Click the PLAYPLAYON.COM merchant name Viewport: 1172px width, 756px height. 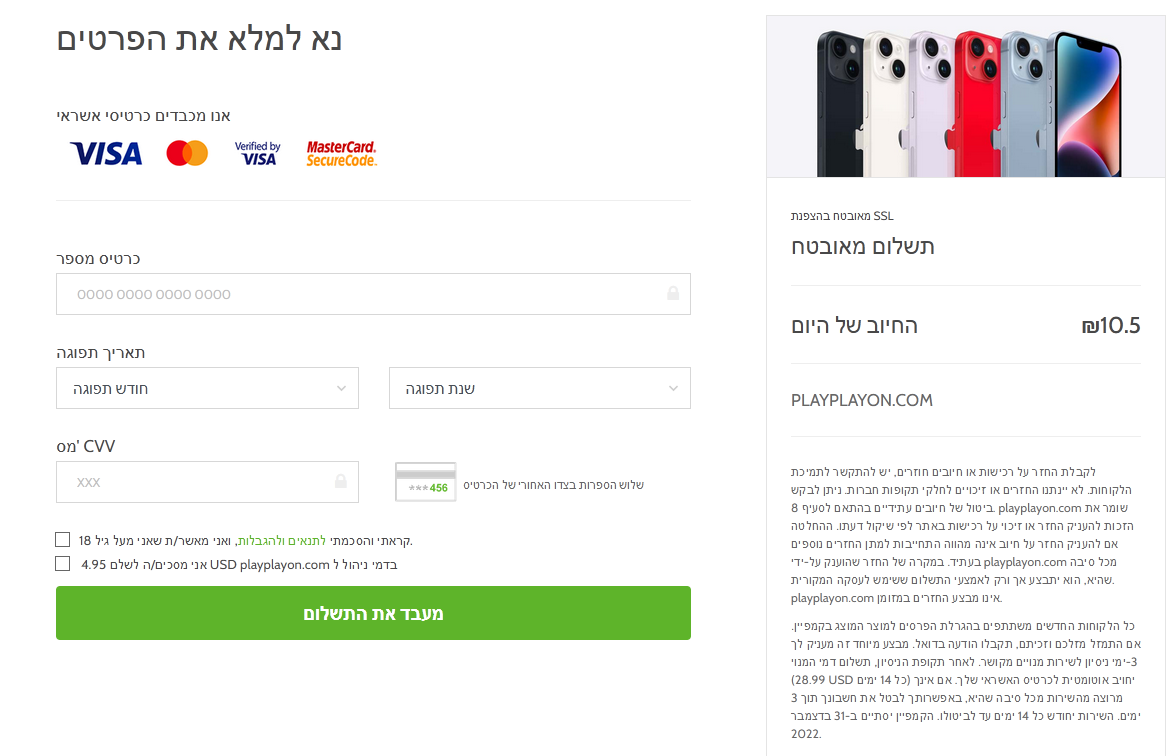pyautogui.click(x=861, y=400)
